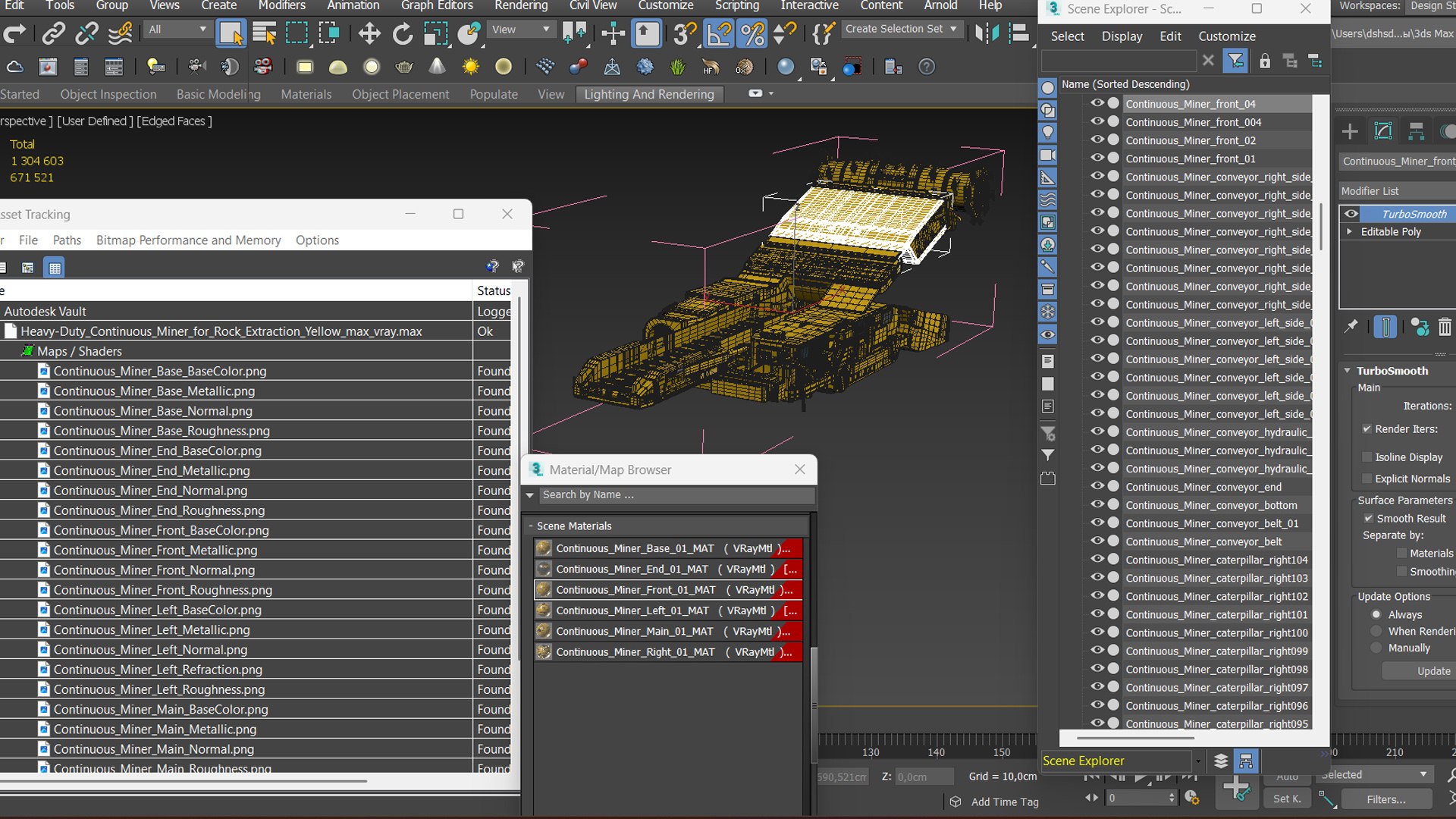
Task: Open the Select by Name tool
Action: 264,33
